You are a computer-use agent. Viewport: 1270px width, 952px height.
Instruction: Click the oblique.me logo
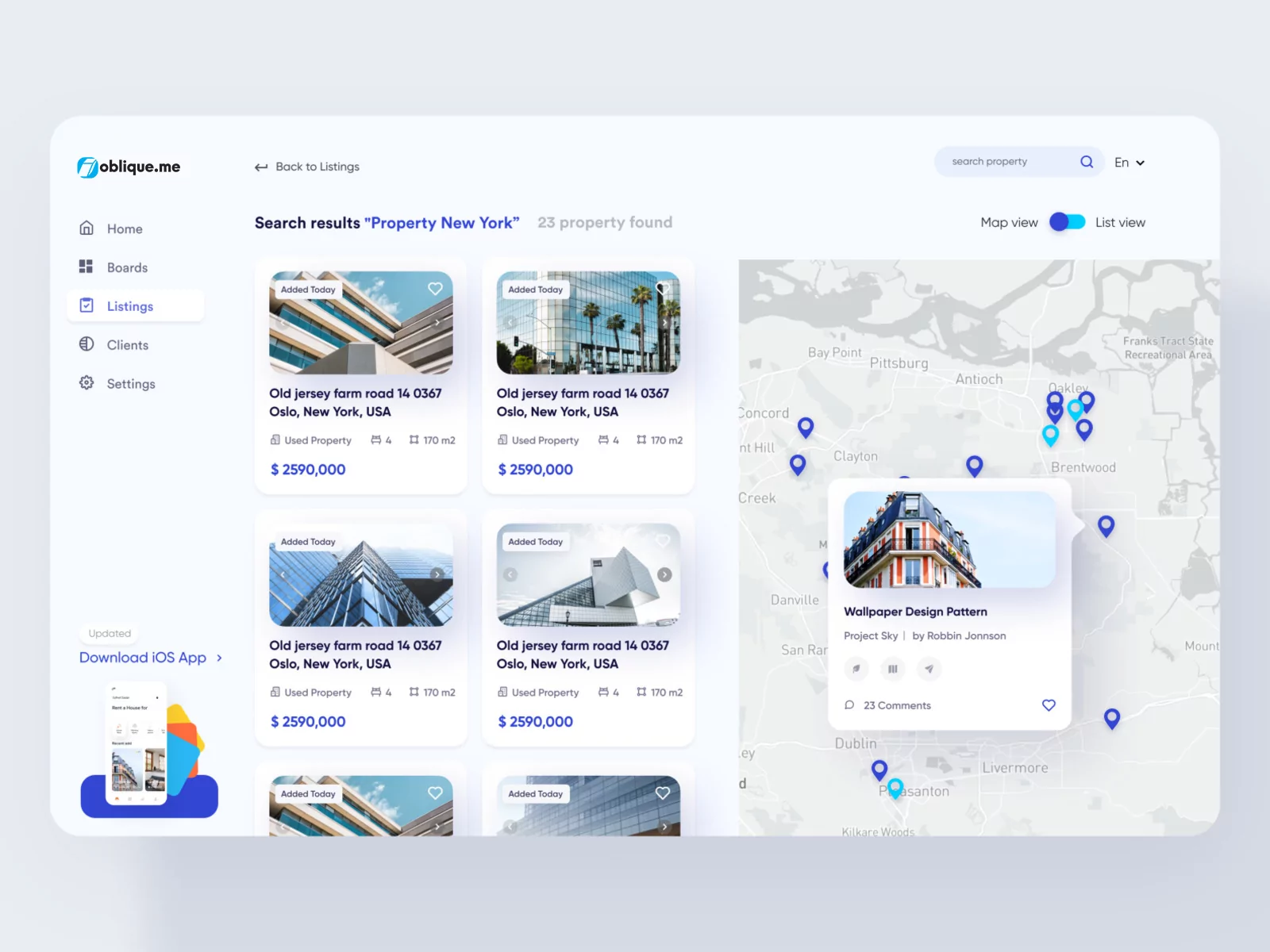pyautogui.click(x=129, y=167)
